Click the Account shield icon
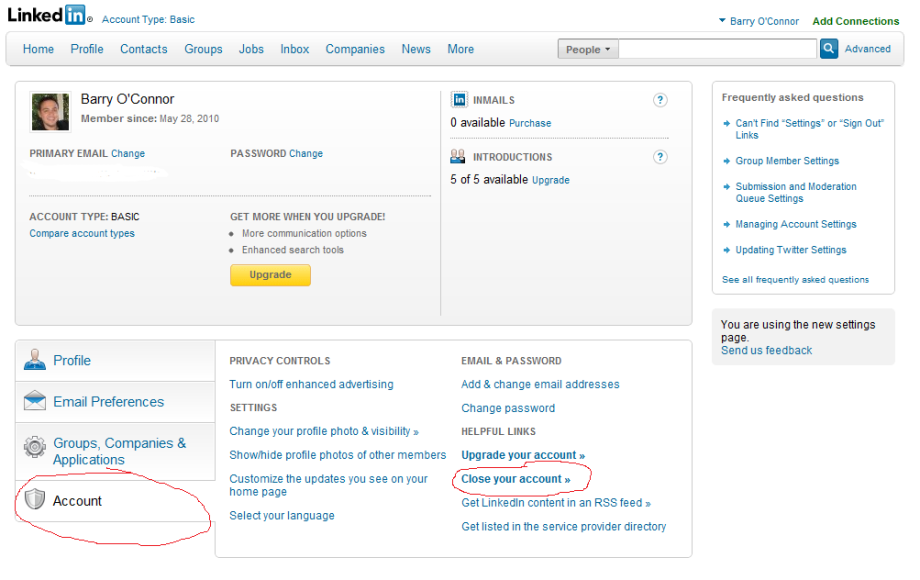This screenshot has height=580, width=920. point(35,499)
